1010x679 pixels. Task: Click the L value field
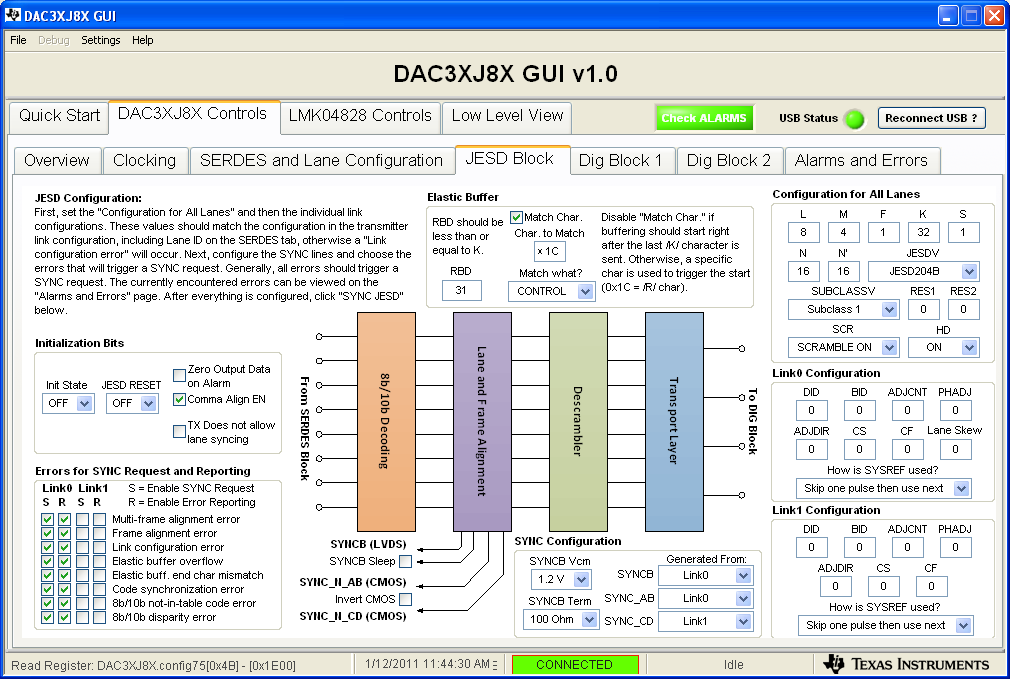coord(803,233)
